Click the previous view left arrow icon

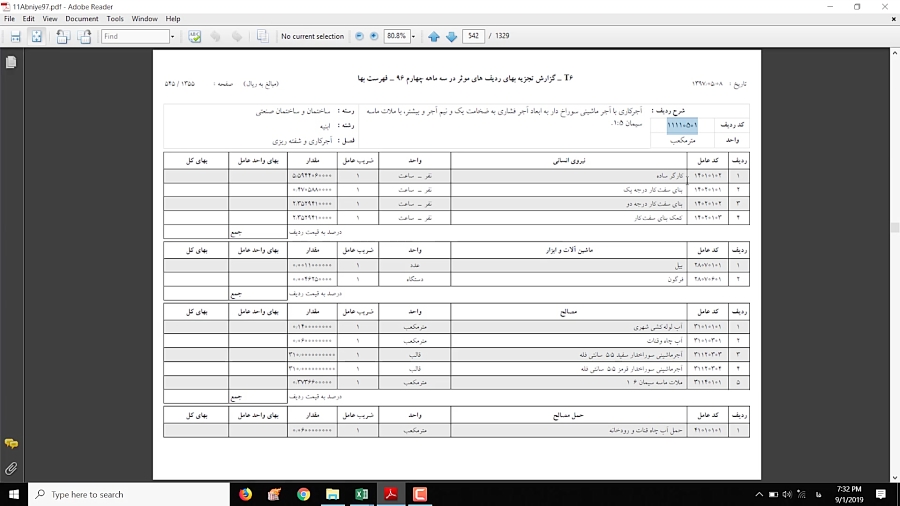coord(215,36)
